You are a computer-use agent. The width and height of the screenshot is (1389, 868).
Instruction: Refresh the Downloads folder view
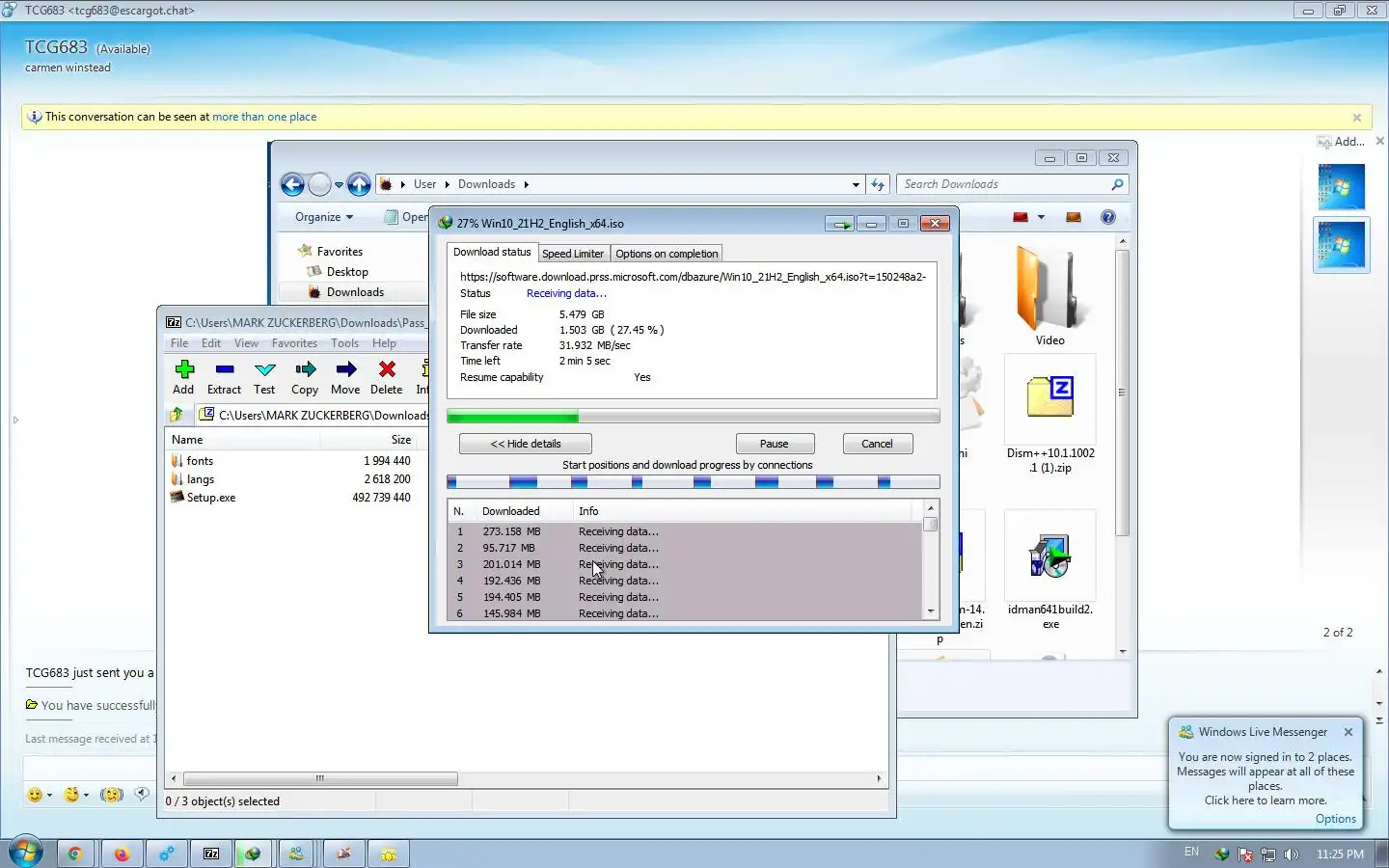click(x=878, y=184)
